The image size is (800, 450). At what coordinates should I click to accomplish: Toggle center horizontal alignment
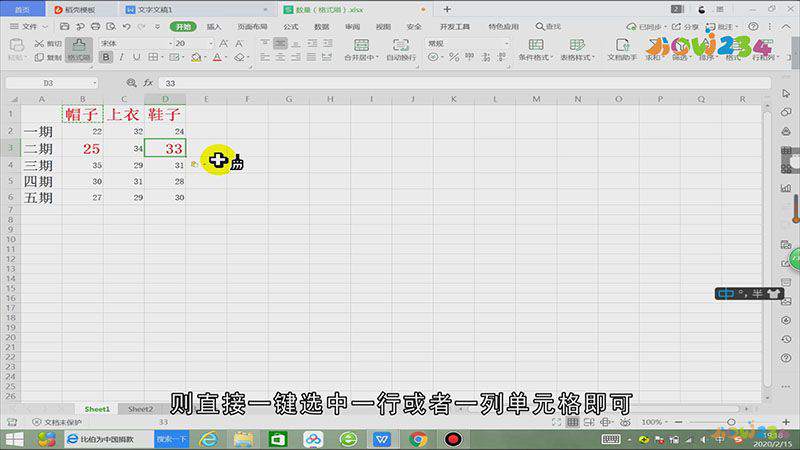coord(280,58)
